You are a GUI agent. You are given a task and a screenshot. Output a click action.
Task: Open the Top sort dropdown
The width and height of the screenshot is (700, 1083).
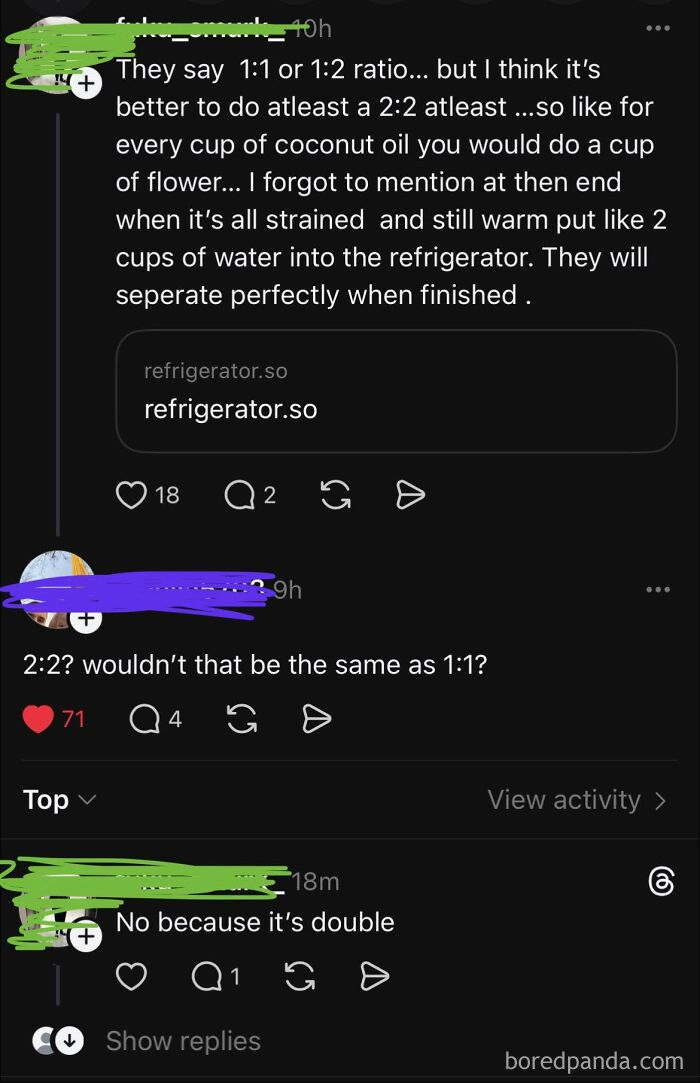click(x=59, y=800)
